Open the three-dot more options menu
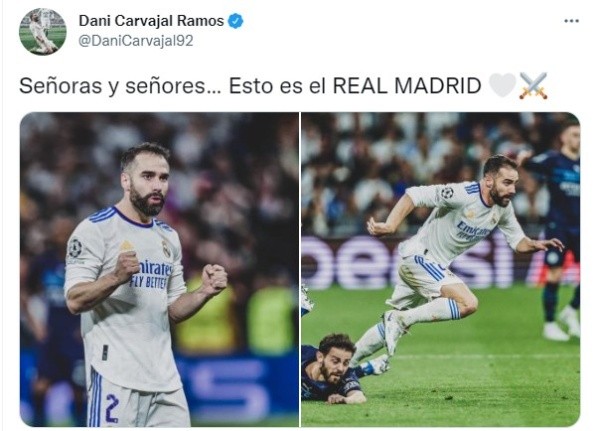Screen dimensions: 597x431 571,21
